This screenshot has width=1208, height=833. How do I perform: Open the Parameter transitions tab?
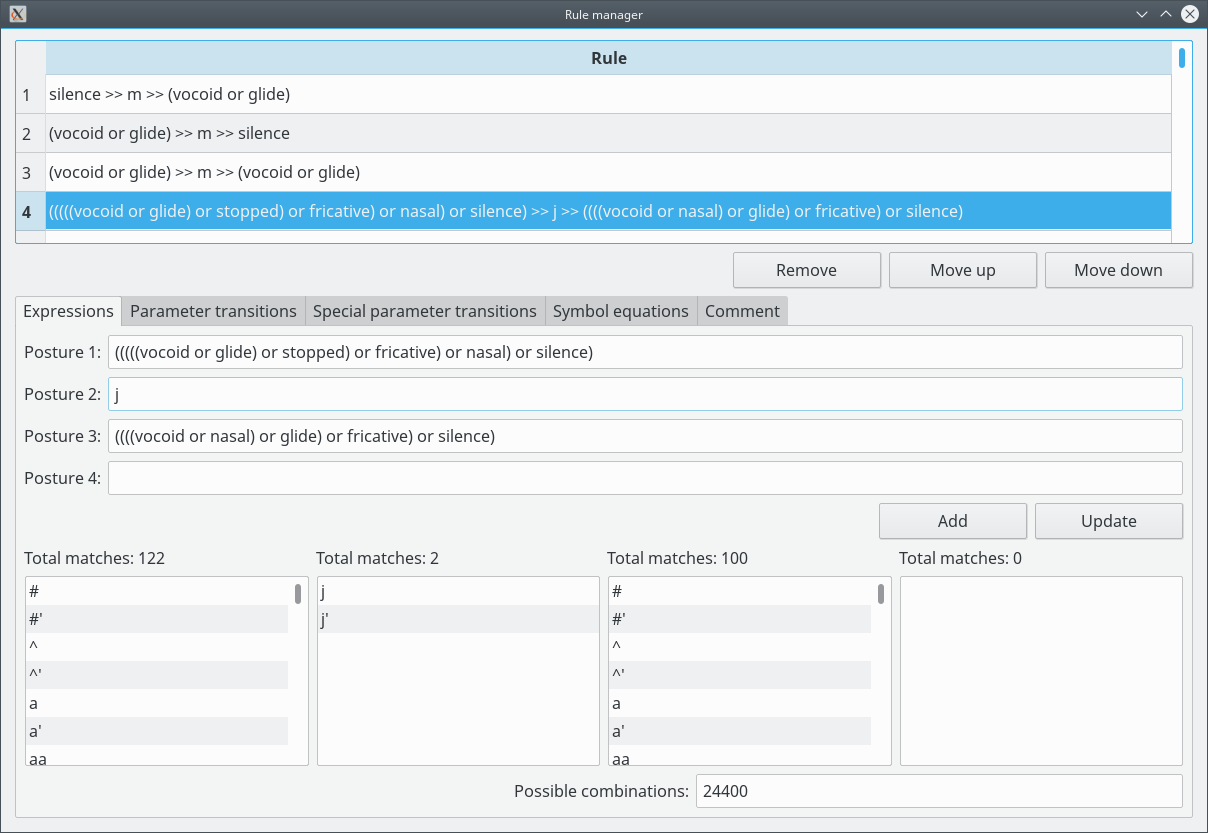point(213,311)
